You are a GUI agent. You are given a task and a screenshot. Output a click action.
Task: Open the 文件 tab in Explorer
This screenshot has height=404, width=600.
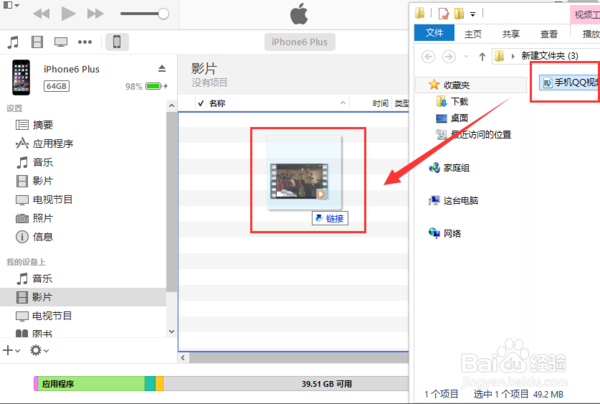(434, 33)
